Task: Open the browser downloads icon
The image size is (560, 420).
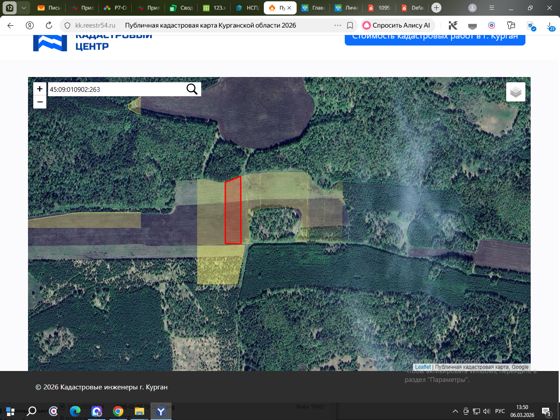Action: pyautogui.click(x=551, y=26)
